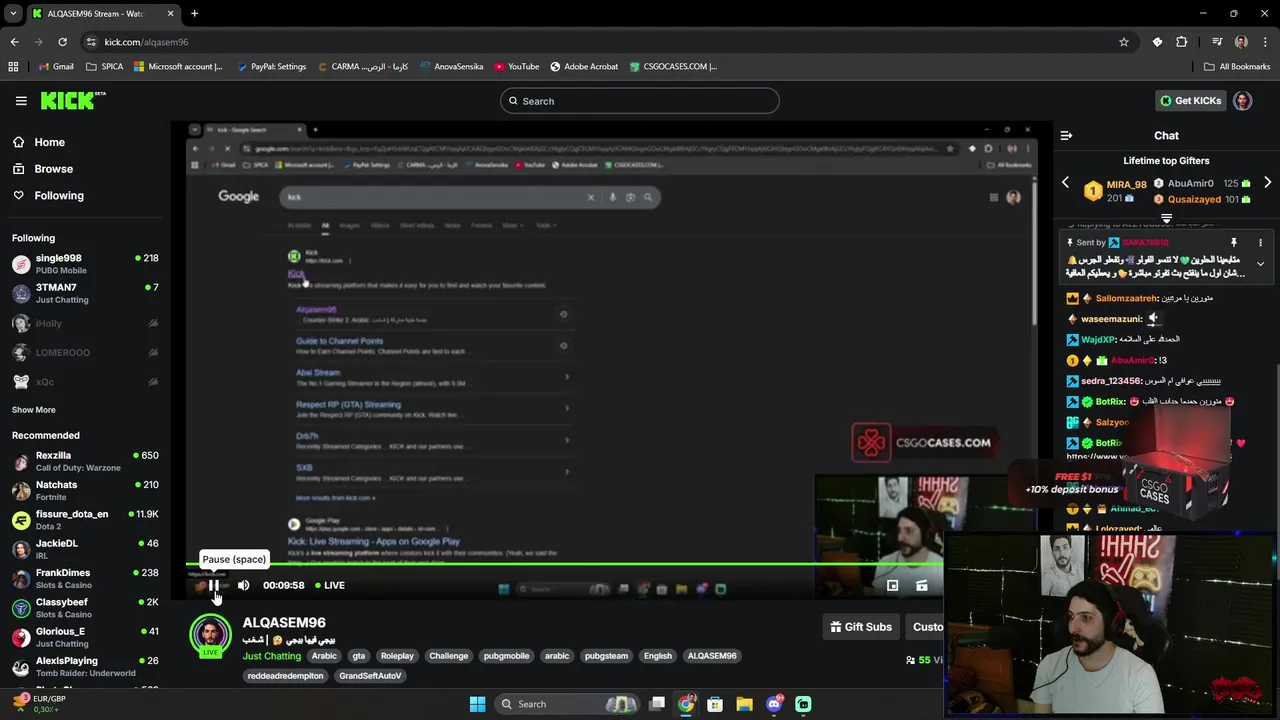Show next top gifters
This screenshot has width=1280, height=720.
tap(1267, 183)
